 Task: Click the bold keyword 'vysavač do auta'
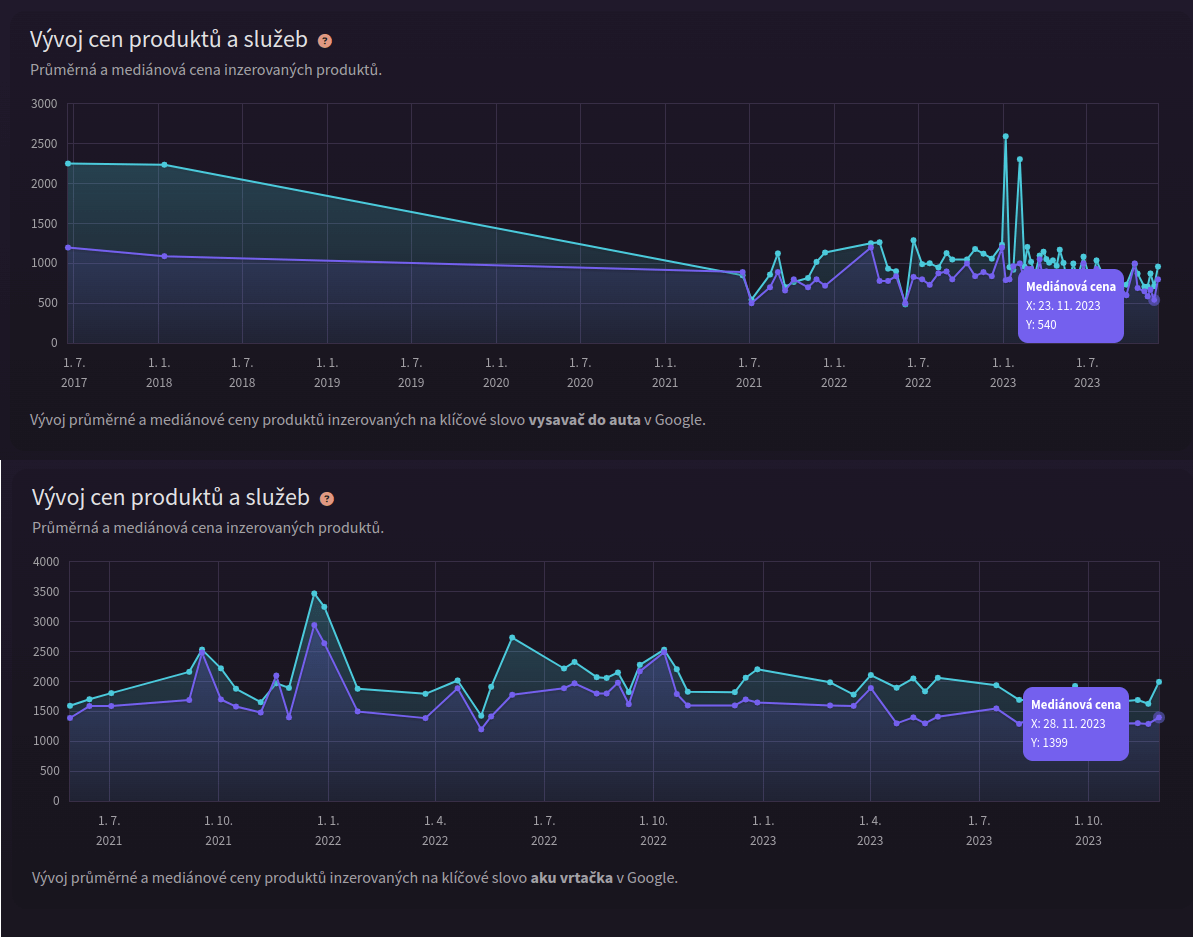pos(584,420)
